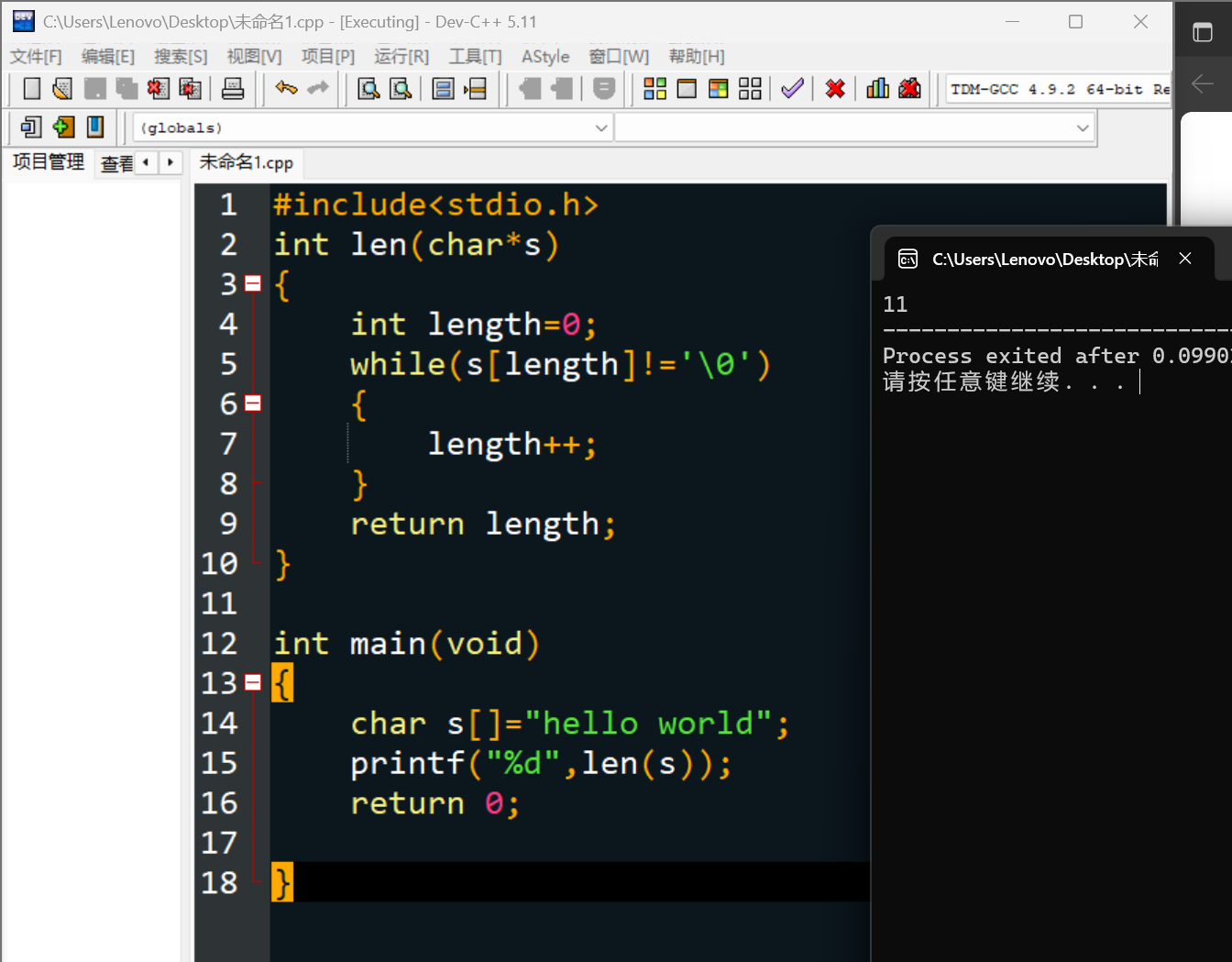Click the first icon on second toolbar row

[32, 127]
